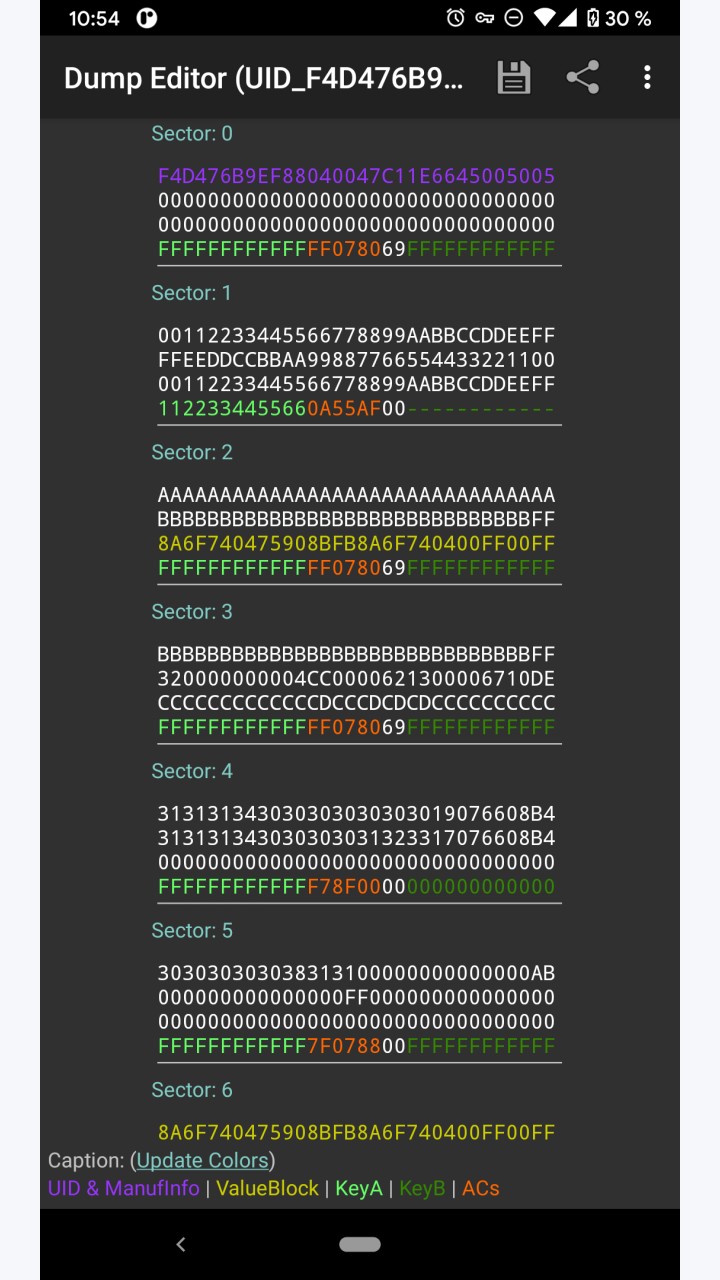
Task: Edit Sector 4 trailer line with F78F00
Action: coord(357,886)
